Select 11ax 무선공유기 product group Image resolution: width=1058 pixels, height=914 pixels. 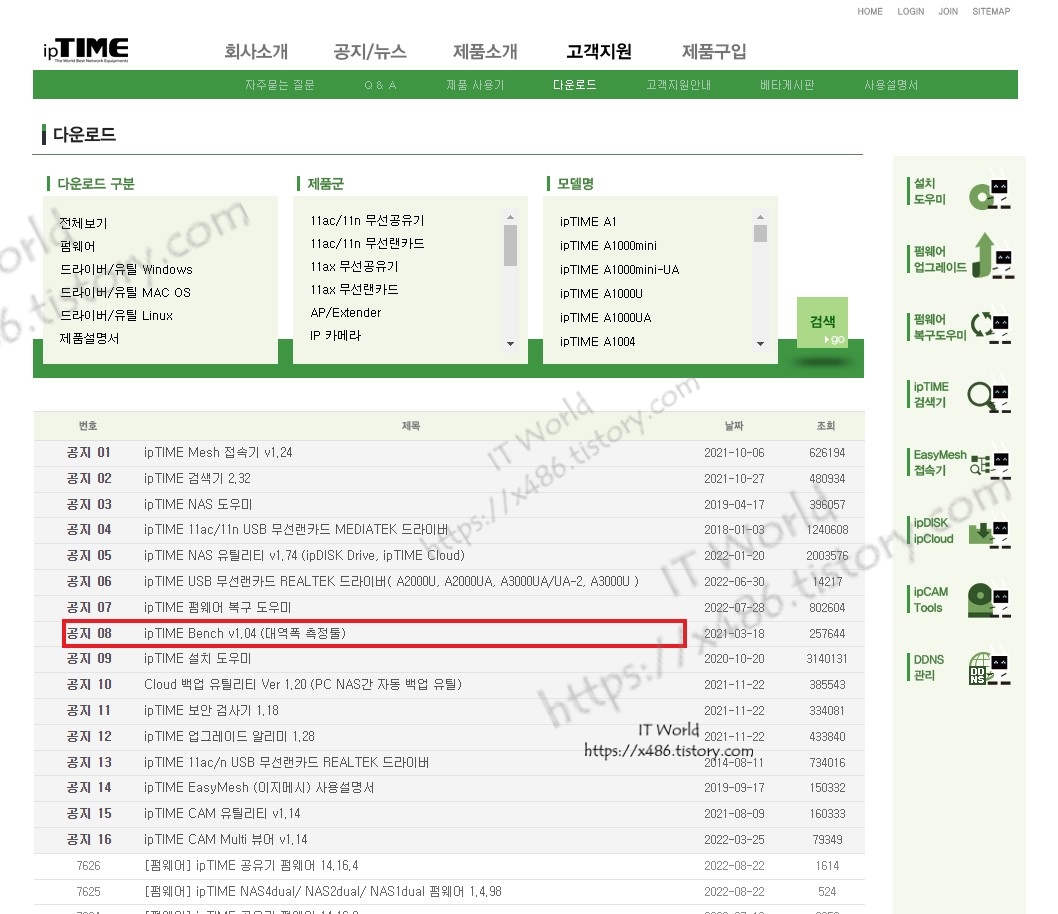(x=354, y=266)
